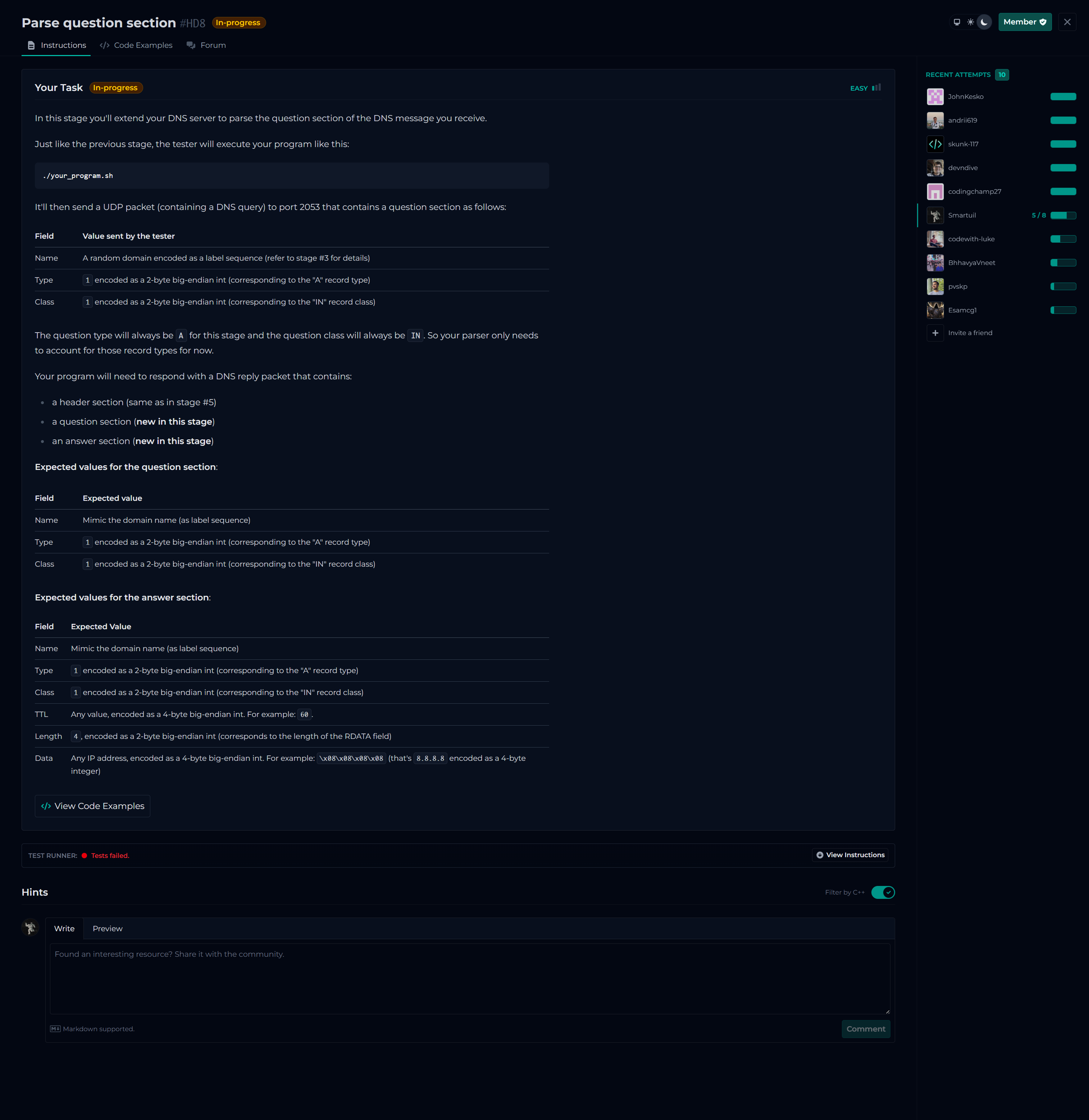
Task: Click the Markdown supported icon
Action: [x=55, y=1029]
